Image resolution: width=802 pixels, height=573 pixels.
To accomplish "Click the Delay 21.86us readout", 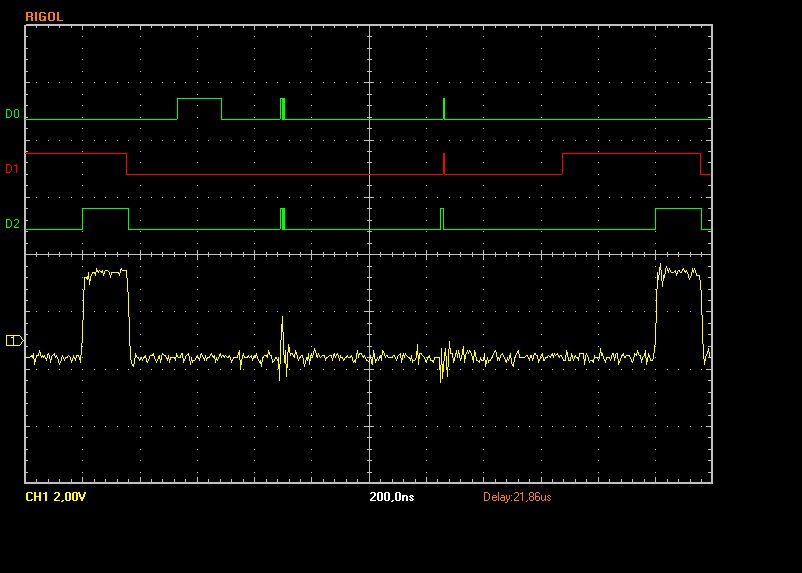I will (517, 496).
